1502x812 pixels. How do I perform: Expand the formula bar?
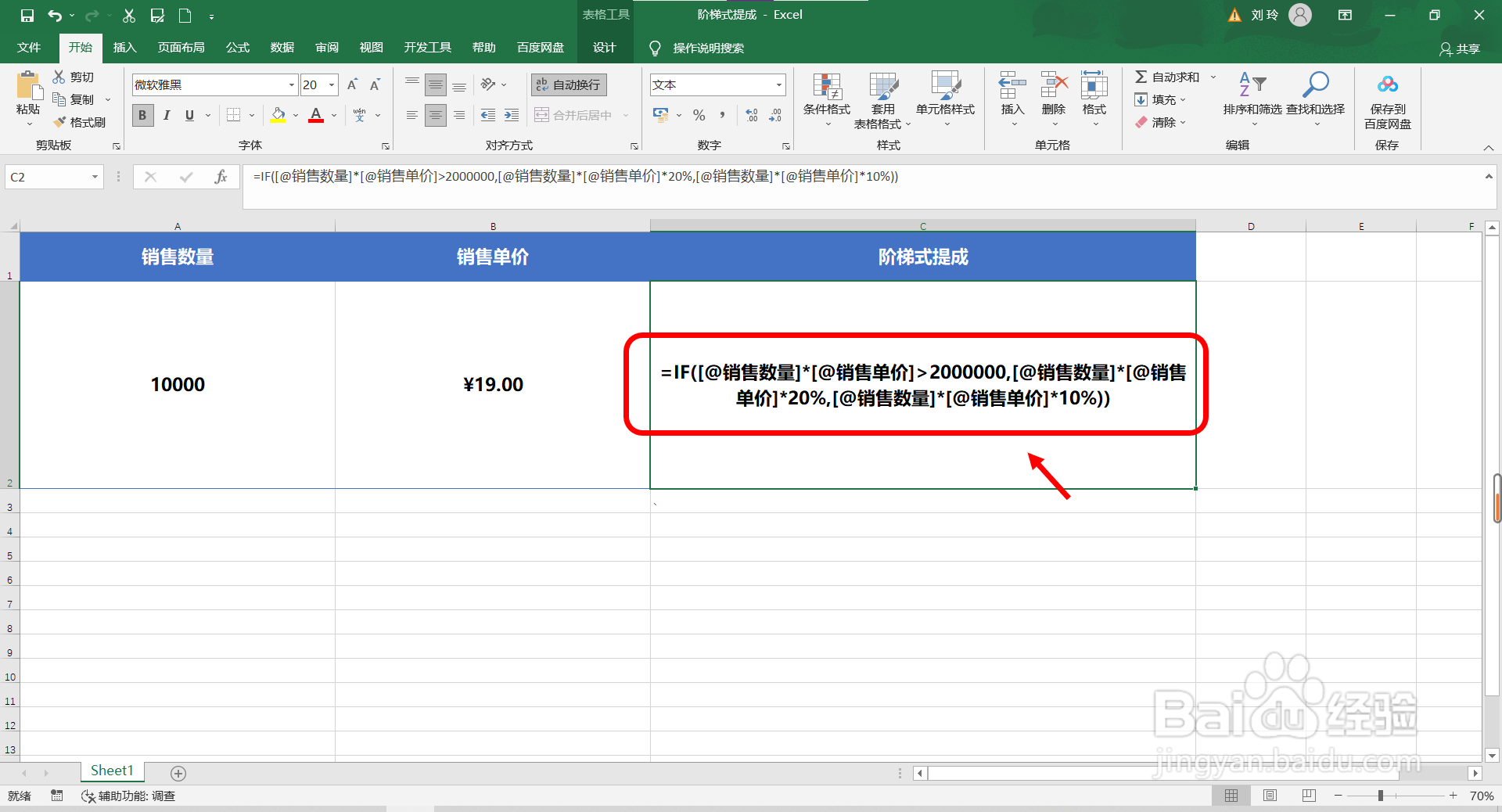click(1488, 177)
